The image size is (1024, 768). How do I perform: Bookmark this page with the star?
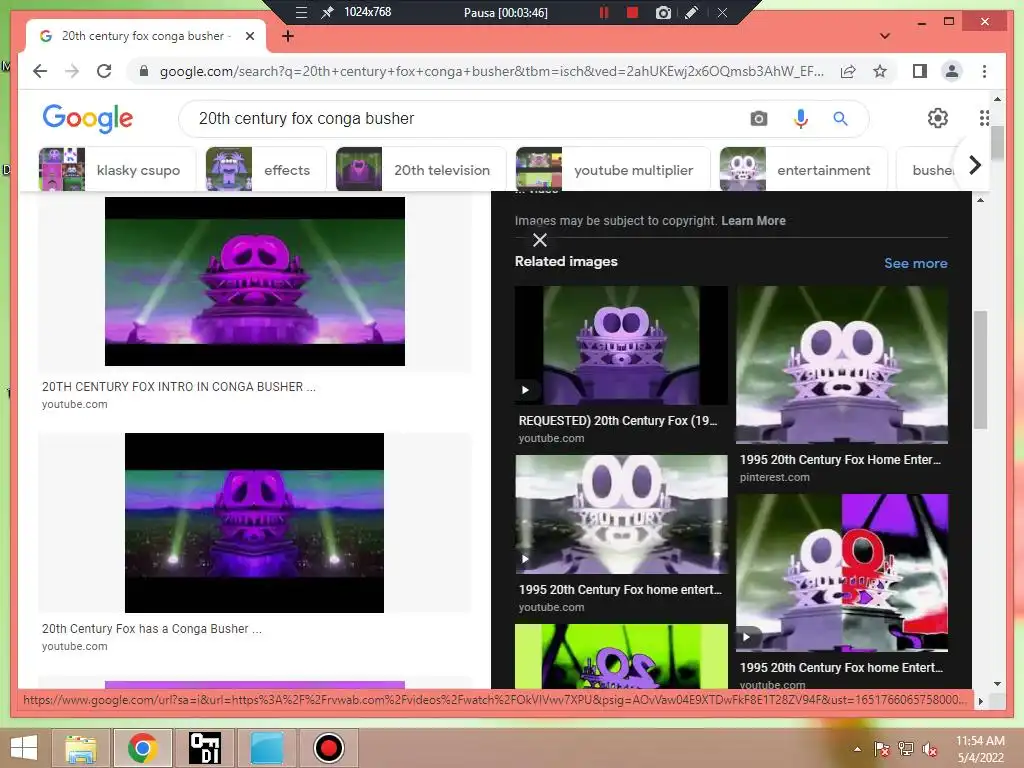pos(880,71)
